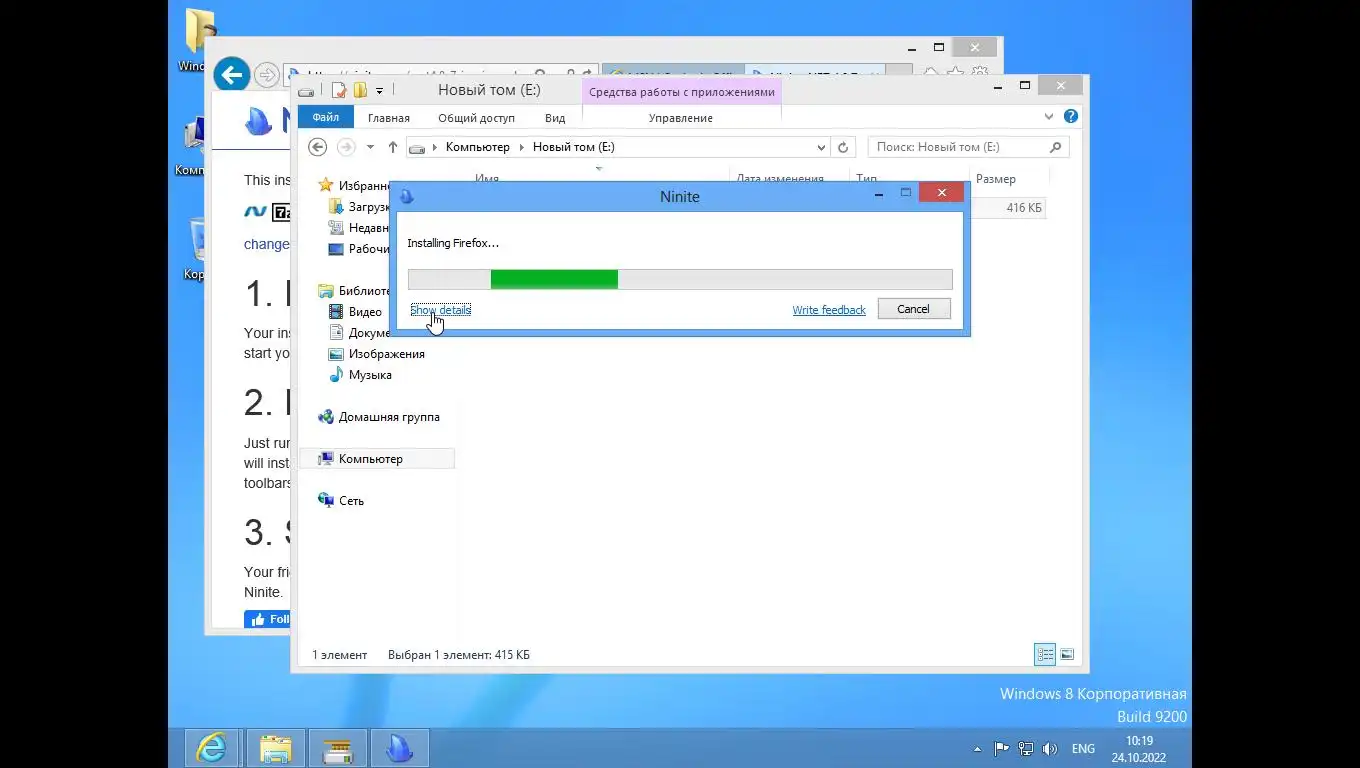Open the Документы library
Screen dimensions: 1360x768
pyautogui.click(x=359, y=333)
